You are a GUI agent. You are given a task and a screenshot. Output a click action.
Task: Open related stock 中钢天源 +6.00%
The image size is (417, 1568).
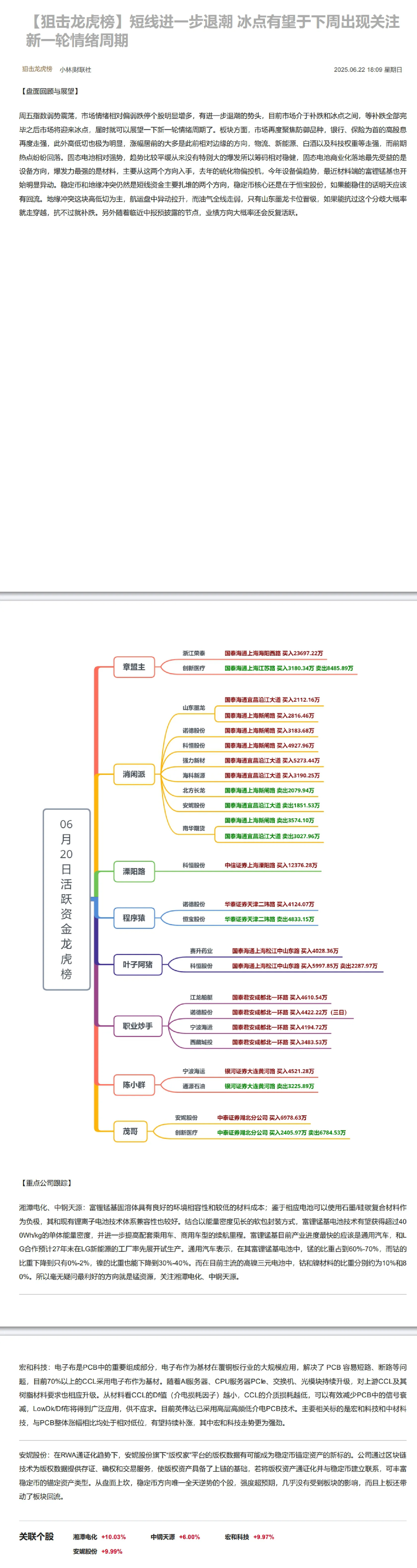click(x=175, y=1536)
